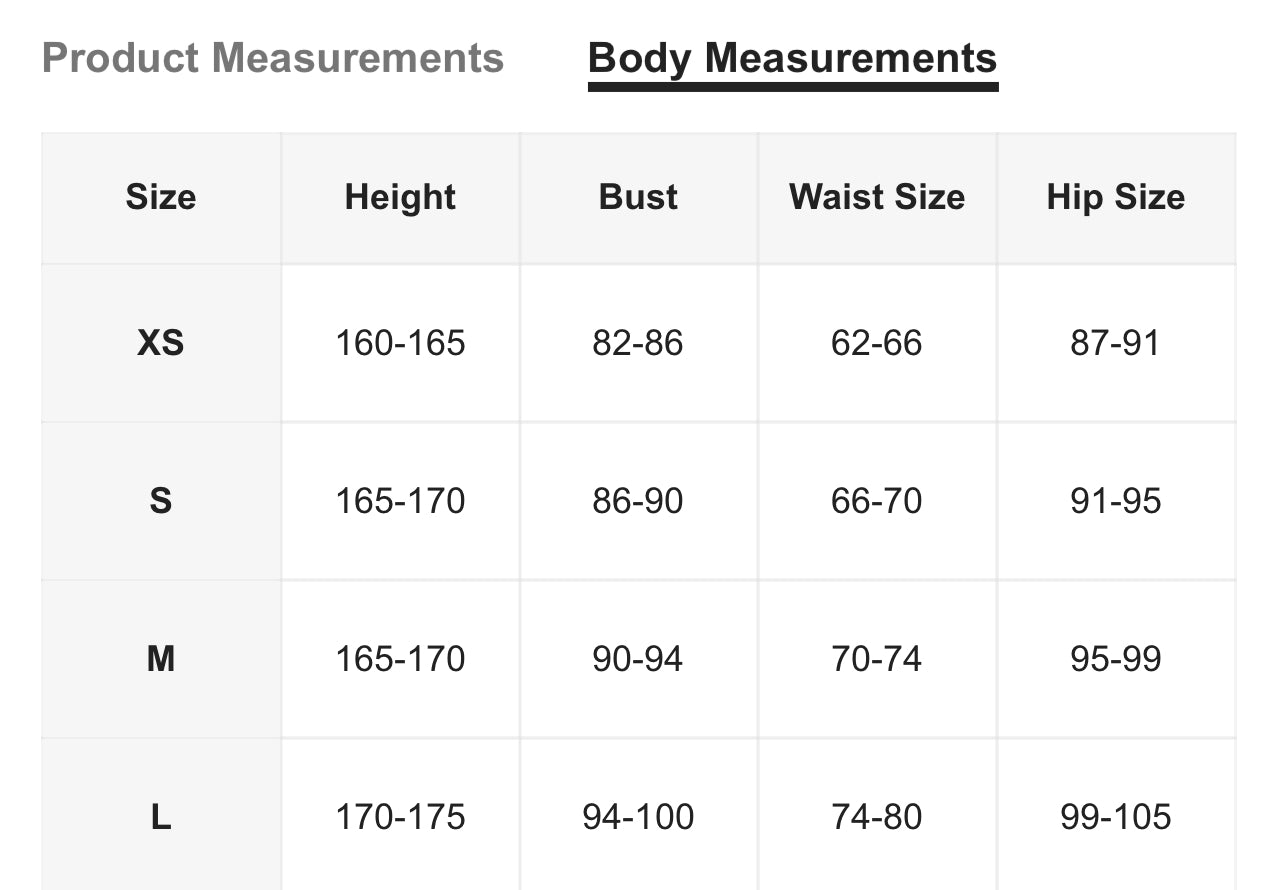Click the S hip cell 91-95
The width and height of the screenshot is (1284, 890).
(x=1116, y=501)
